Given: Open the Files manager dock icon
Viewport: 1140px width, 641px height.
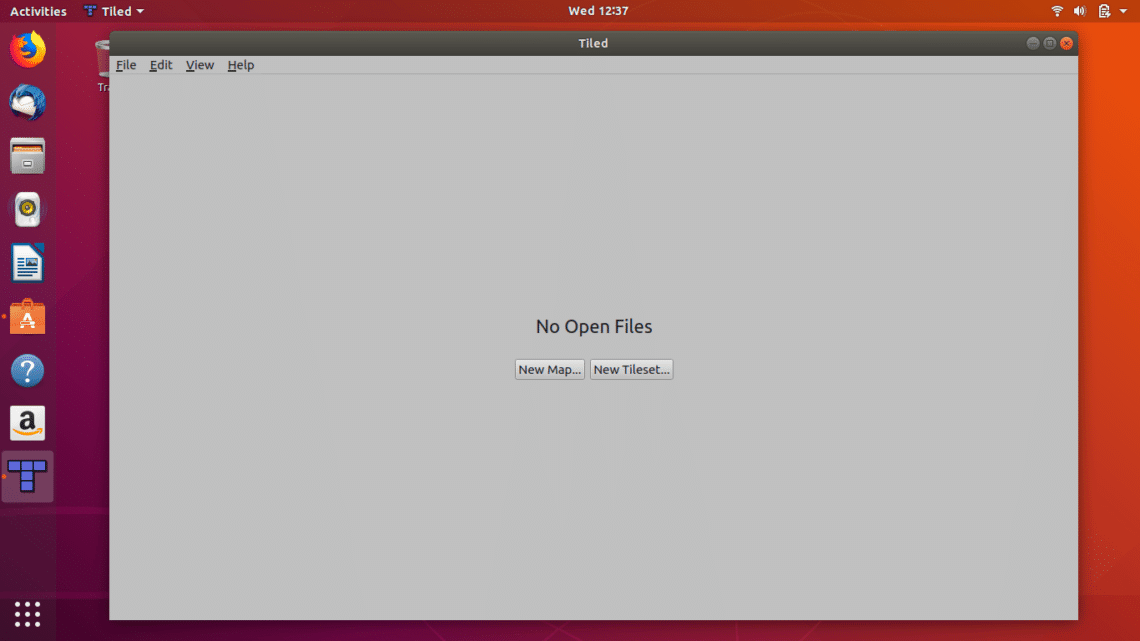Looking at the screenshot, I should point(27,157).
